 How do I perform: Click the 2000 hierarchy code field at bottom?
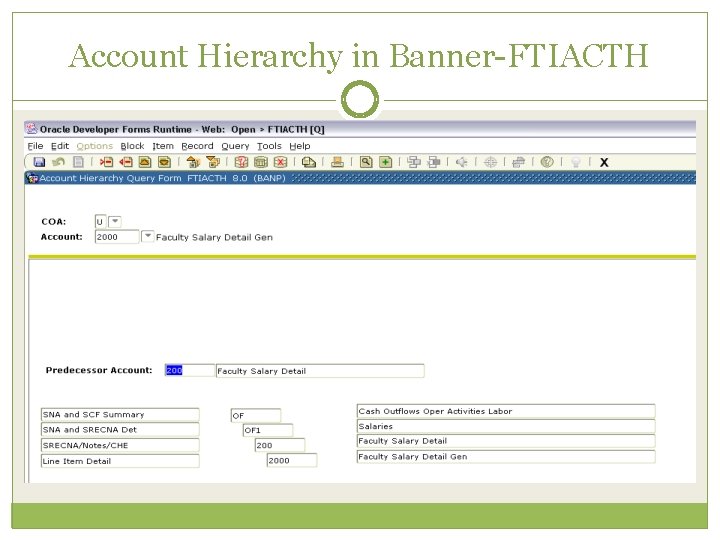click(x=292, y=461)
